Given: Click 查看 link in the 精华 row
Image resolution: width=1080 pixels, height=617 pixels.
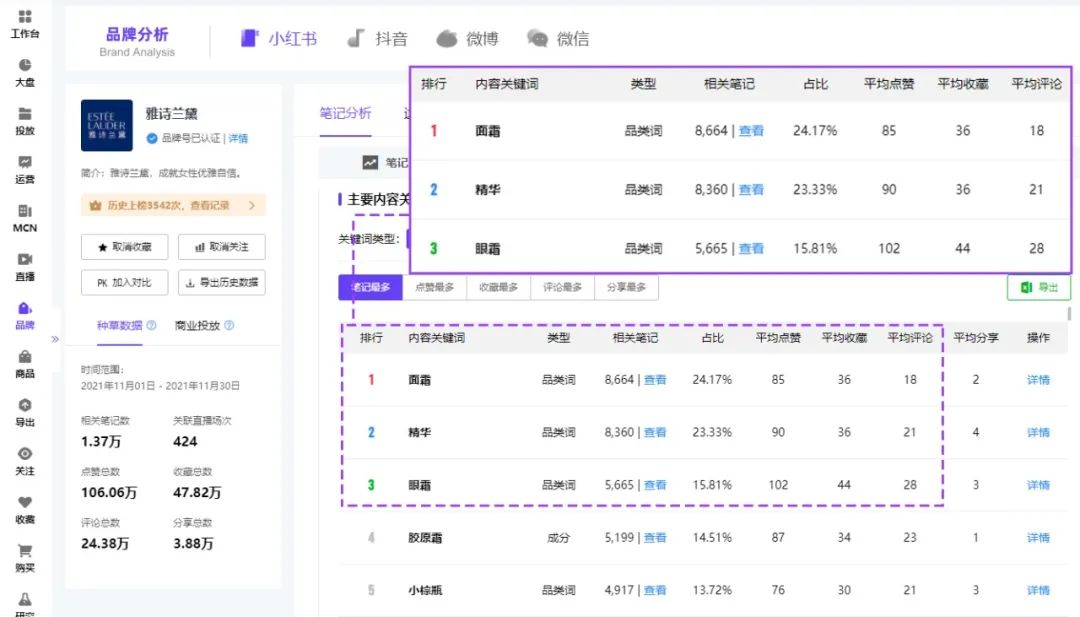Looking at the screenshot, I should pyautogui.click(x=655, y=432).
